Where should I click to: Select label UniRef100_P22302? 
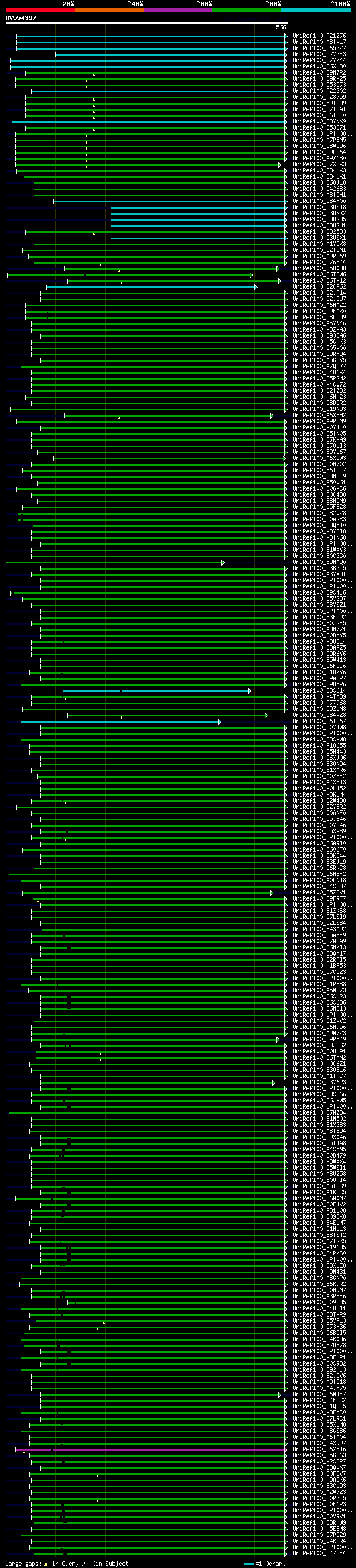pyautogui.click(x=319, y=91)
